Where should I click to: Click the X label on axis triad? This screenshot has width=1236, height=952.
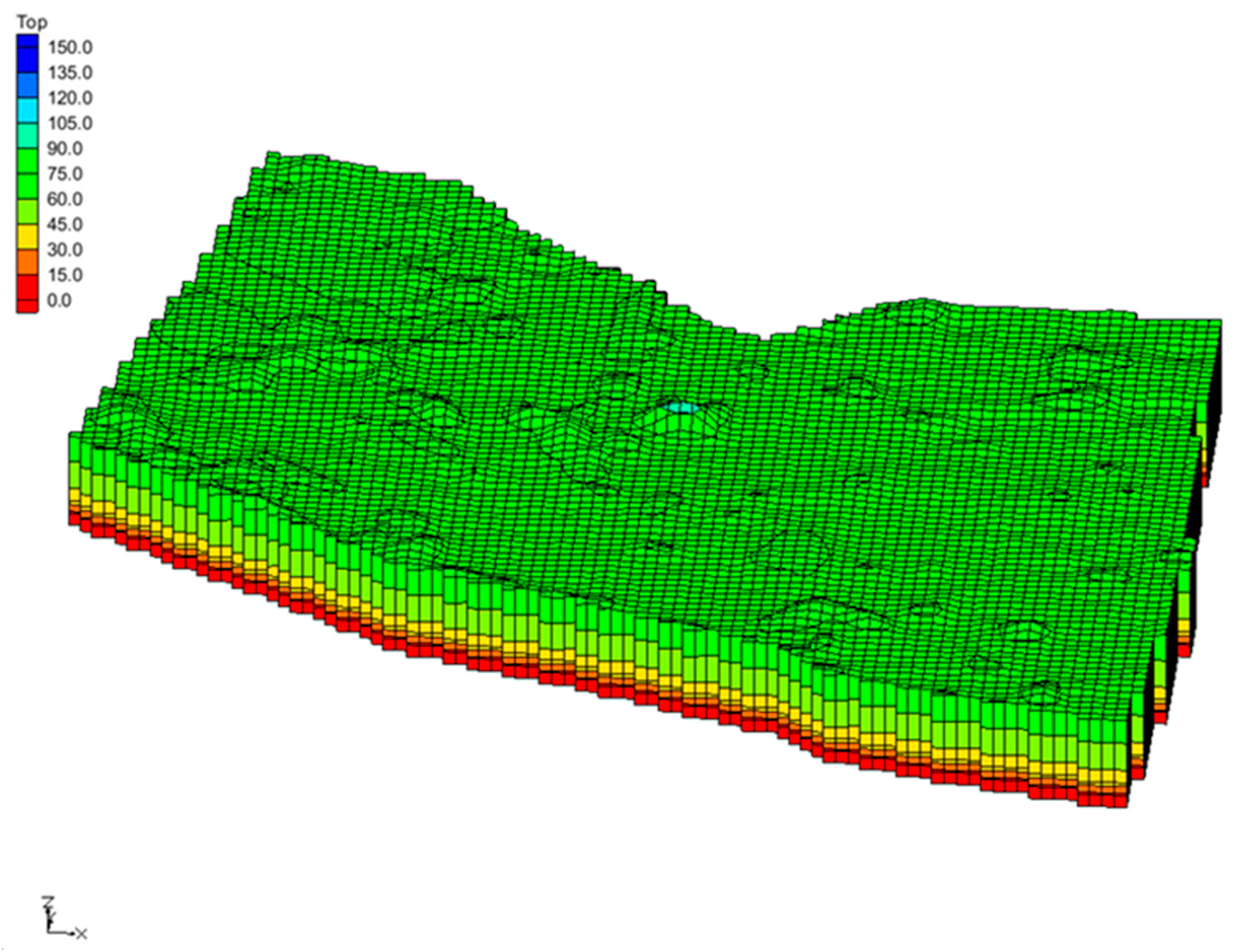point(81,934)
